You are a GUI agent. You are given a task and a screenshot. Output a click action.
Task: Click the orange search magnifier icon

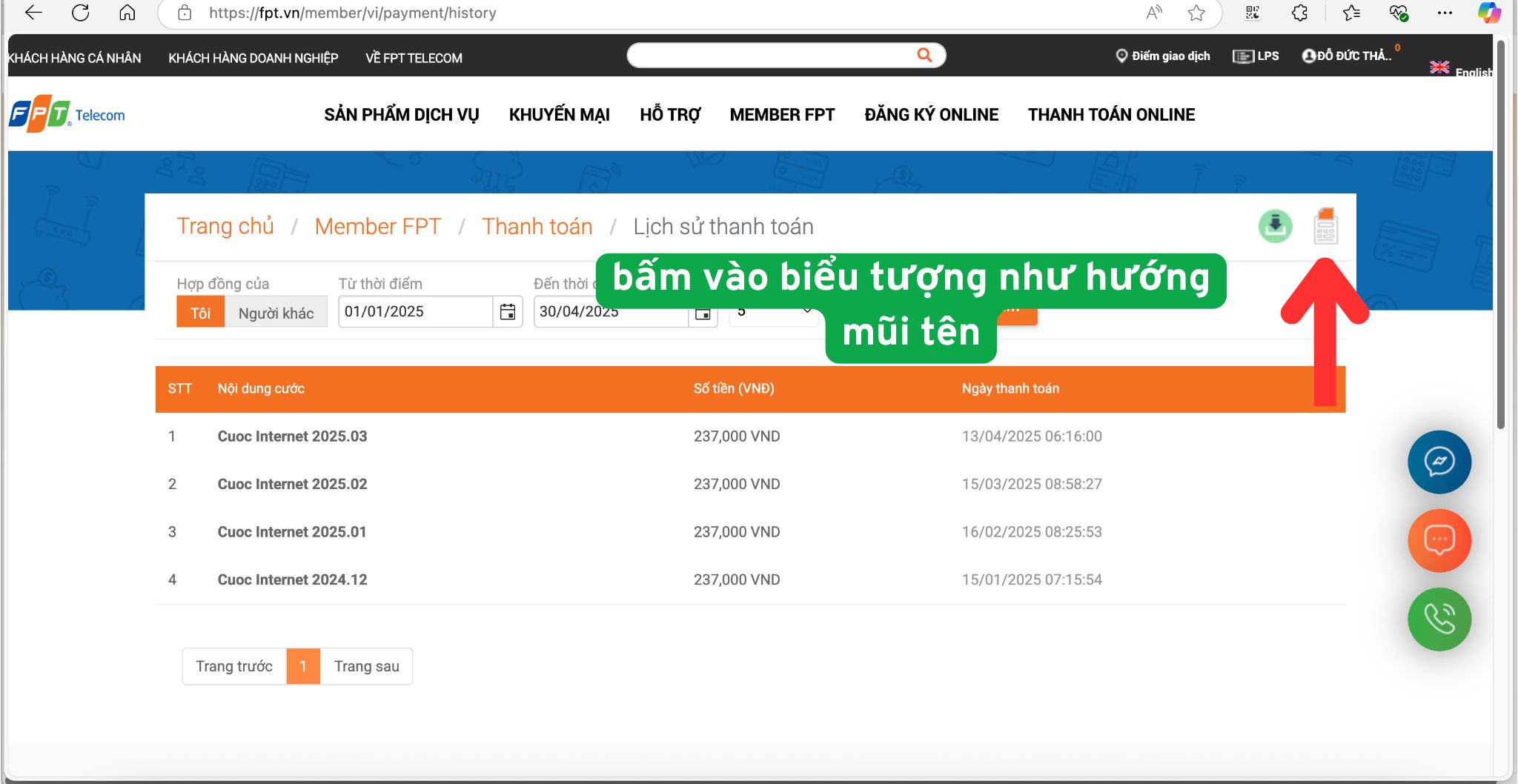(924, 55)
